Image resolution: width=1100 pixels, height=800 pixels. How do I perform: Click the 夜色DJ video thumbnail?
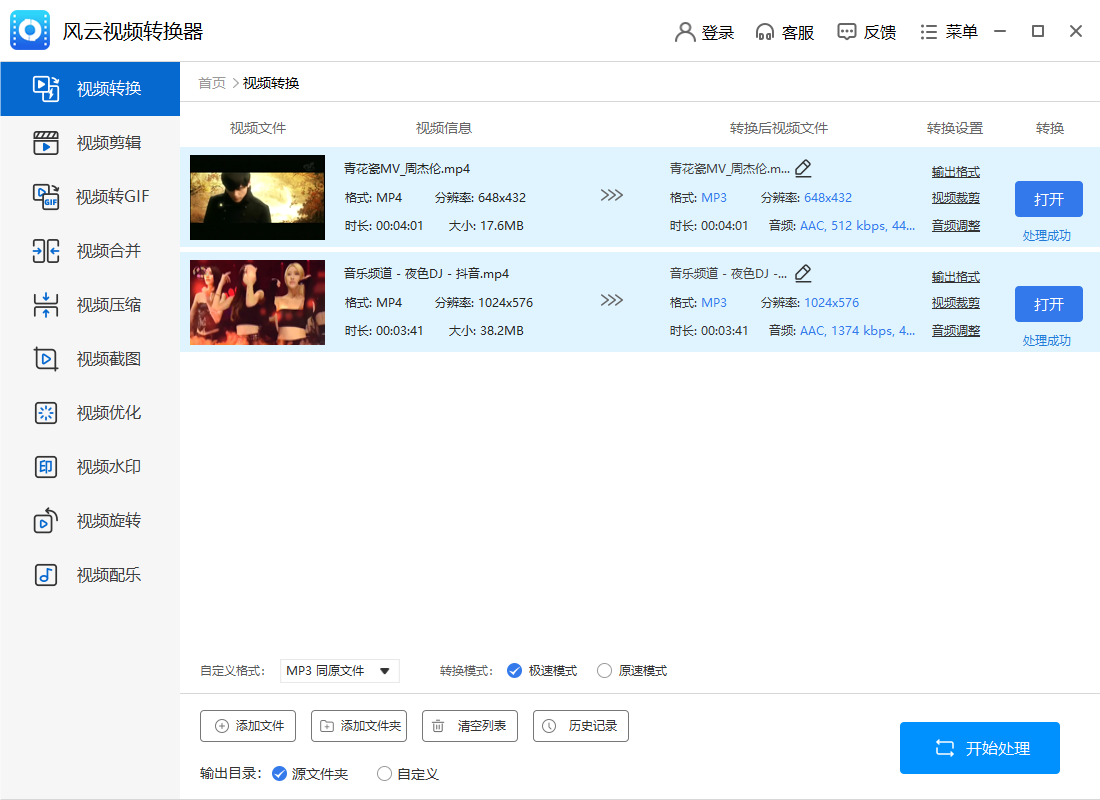click(257, 301)
